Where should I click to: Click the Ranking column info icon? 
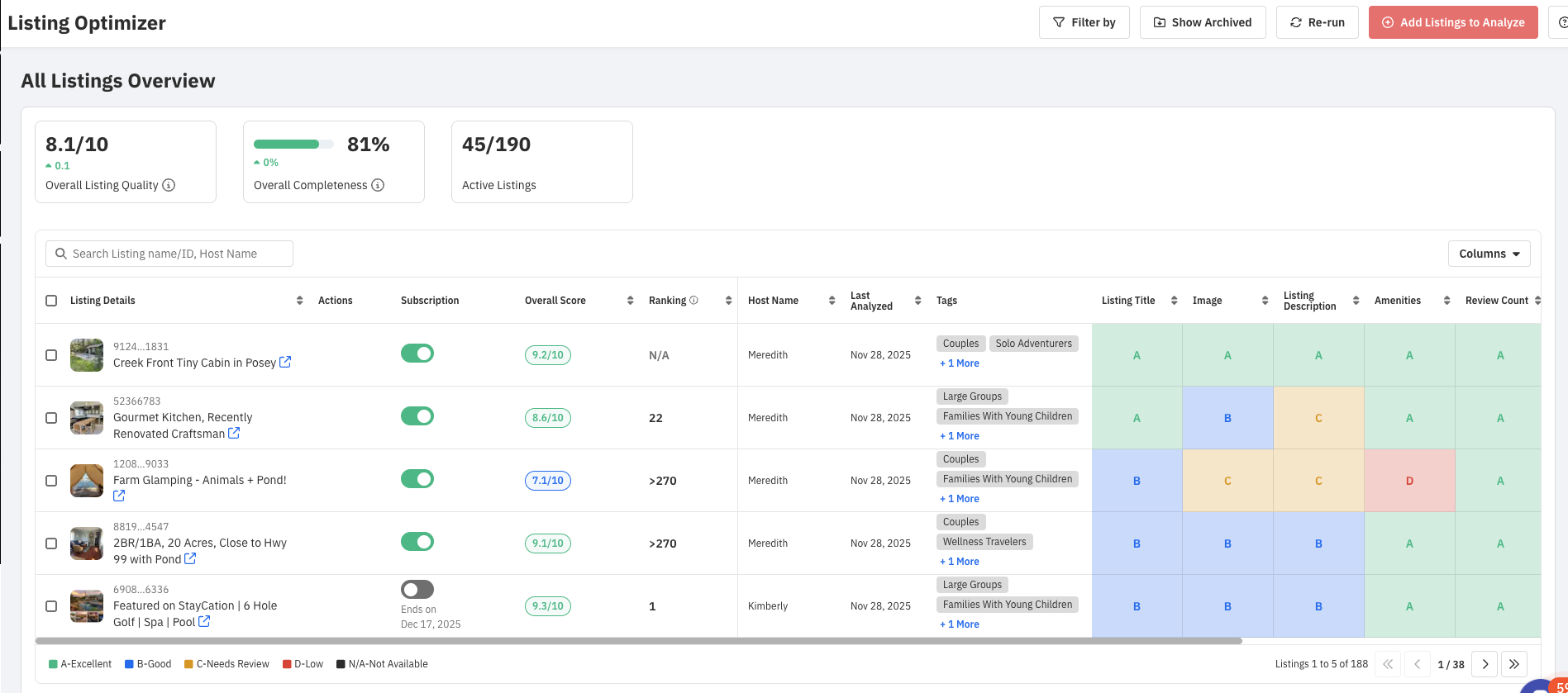(694, 301)
